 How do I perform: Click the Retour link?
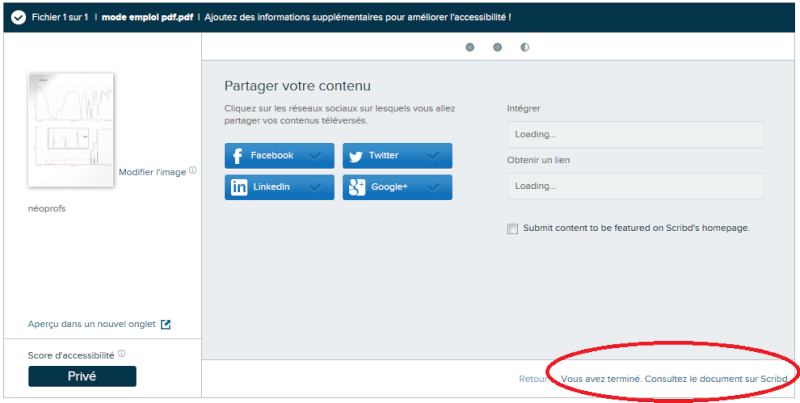533,379
